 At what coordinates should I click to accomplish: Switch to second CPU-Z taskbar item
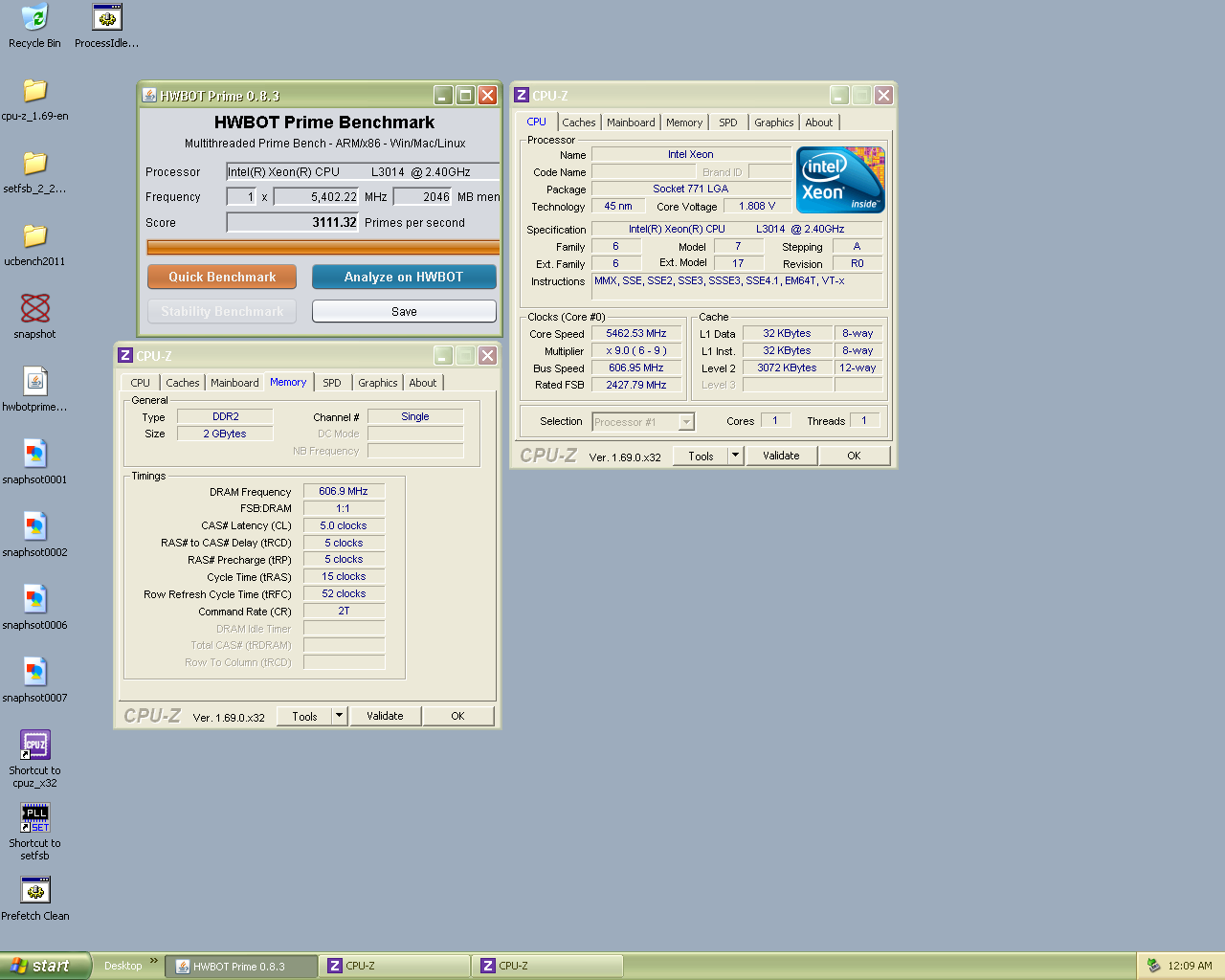[x=547, y=966]
